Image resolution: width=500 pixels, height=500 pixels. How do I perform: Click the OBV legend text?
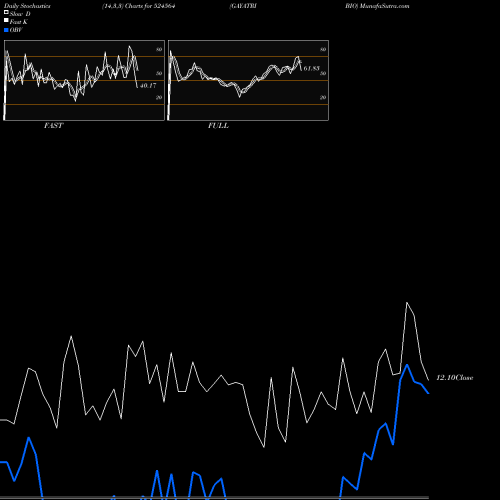tap(16, 30)
